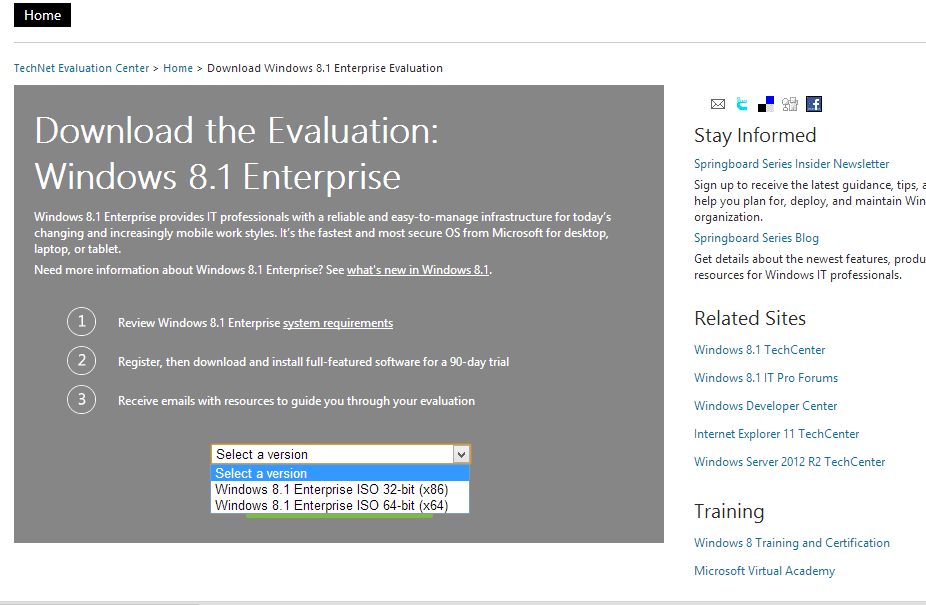
Task: Open the Home tab
Action: (x=43, y=15)
